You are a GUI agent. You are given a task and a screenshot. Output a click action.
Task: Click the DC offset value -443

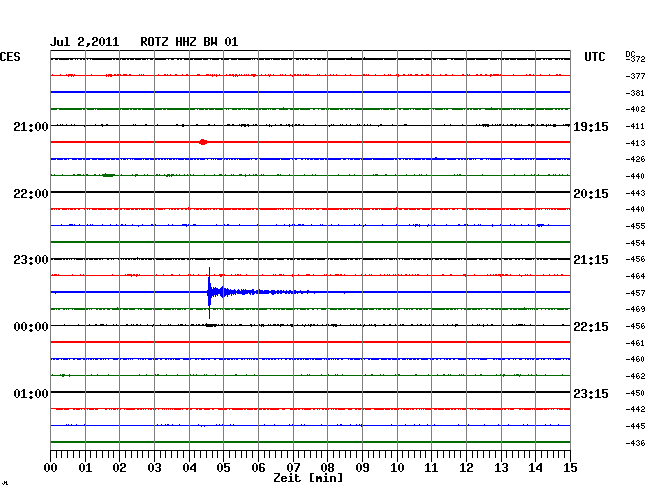tap(635, 193)
